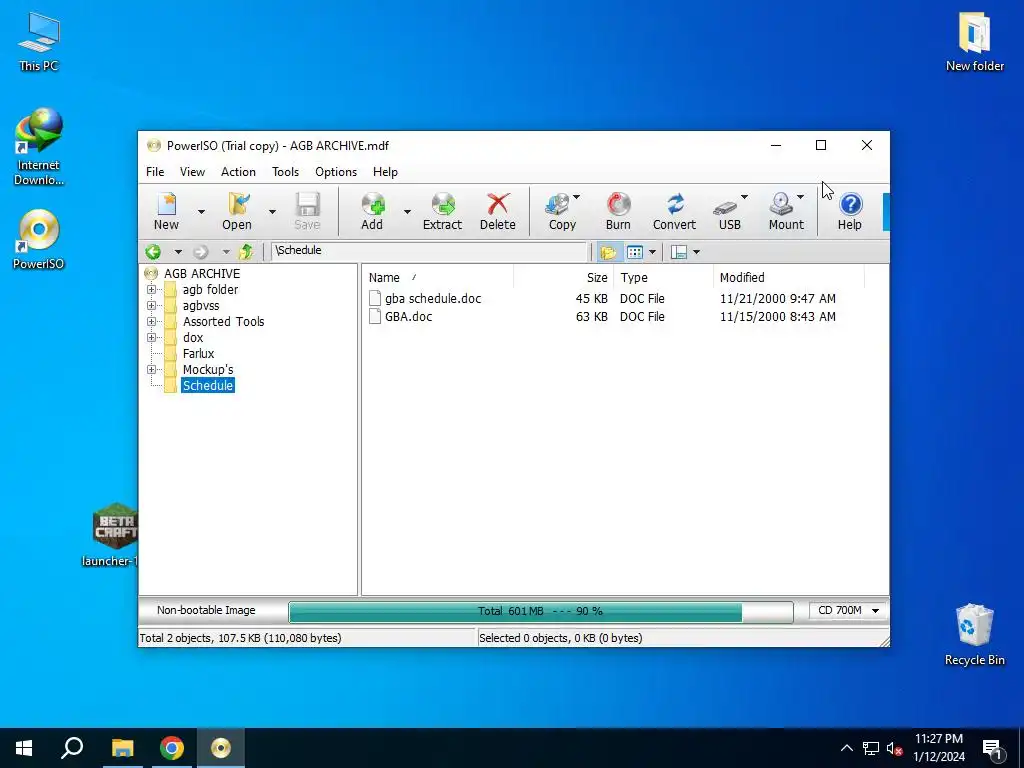Open the View menu
Screen dimensions: 1024x768
click(x=192, y=172)
